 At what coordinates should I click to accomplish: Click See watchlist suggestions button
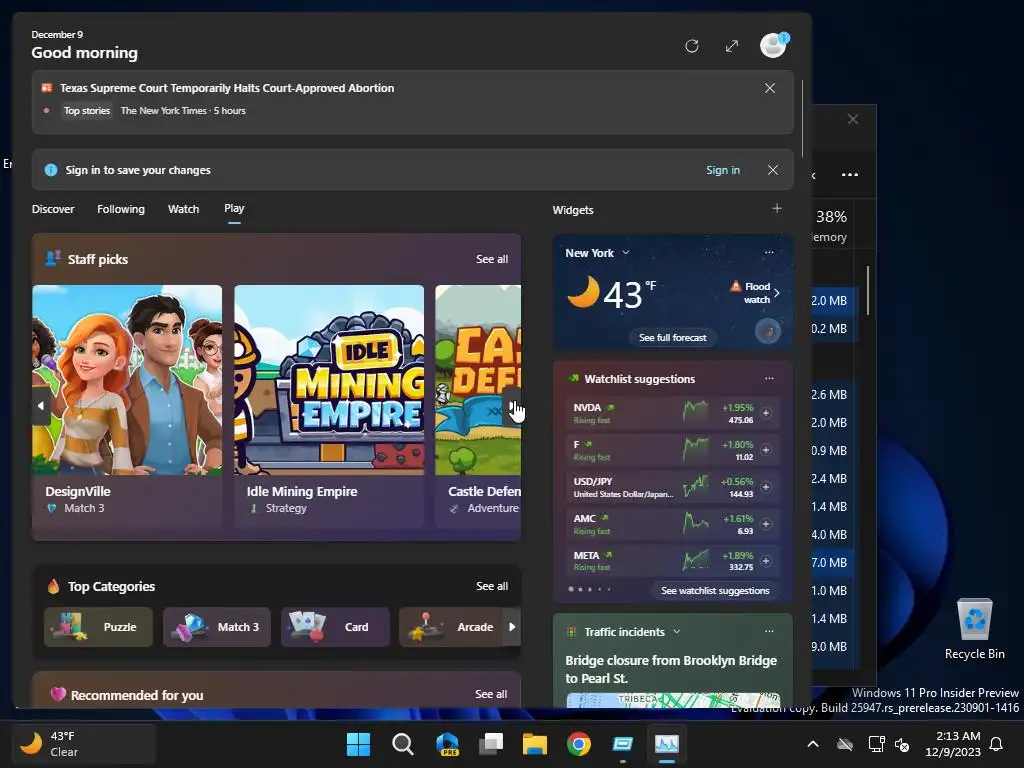(715, 590)
